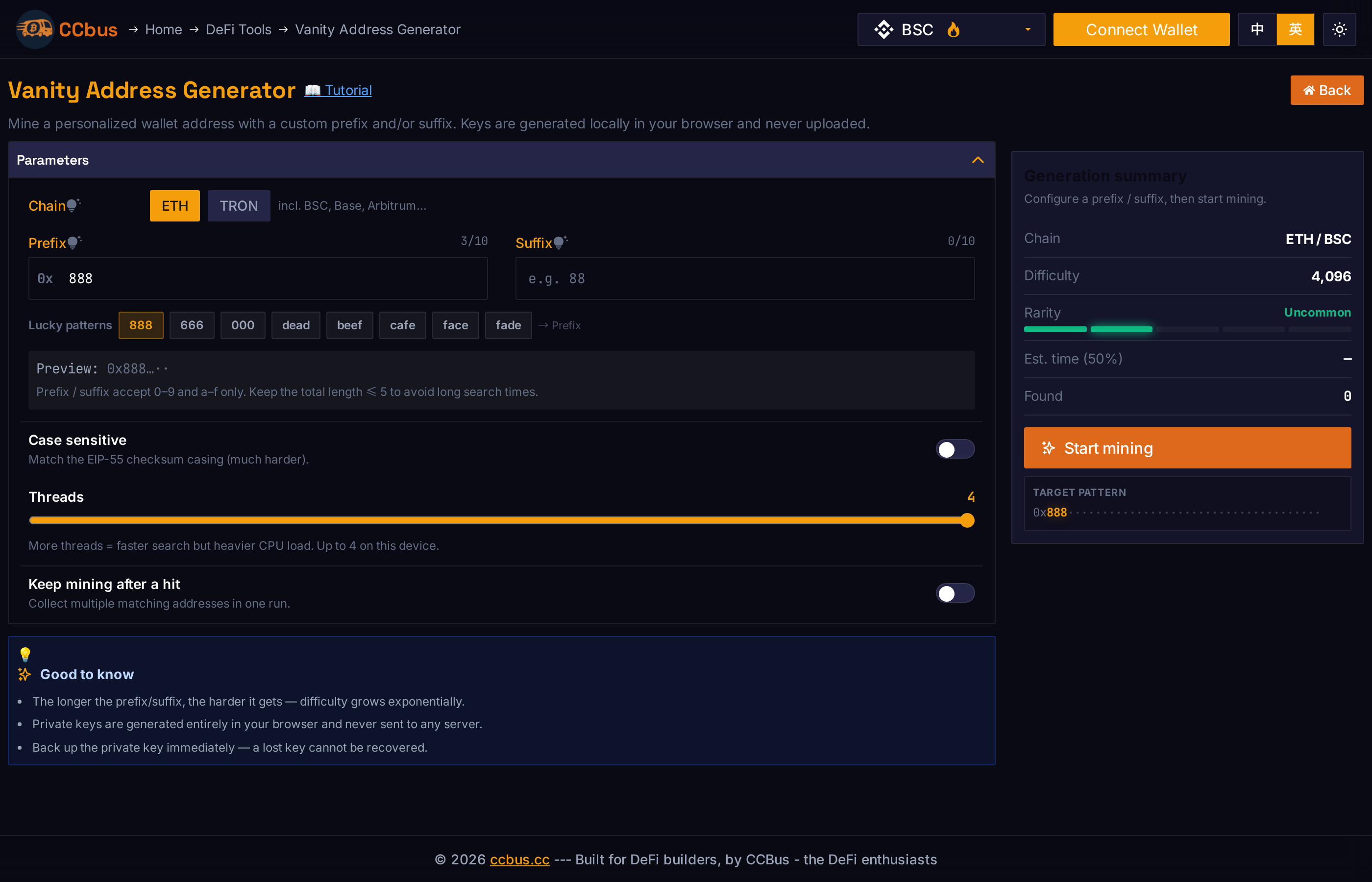Screen dimensions: 1372x882
Task: Click the Start mining button
Action: tap(1187, 448)
